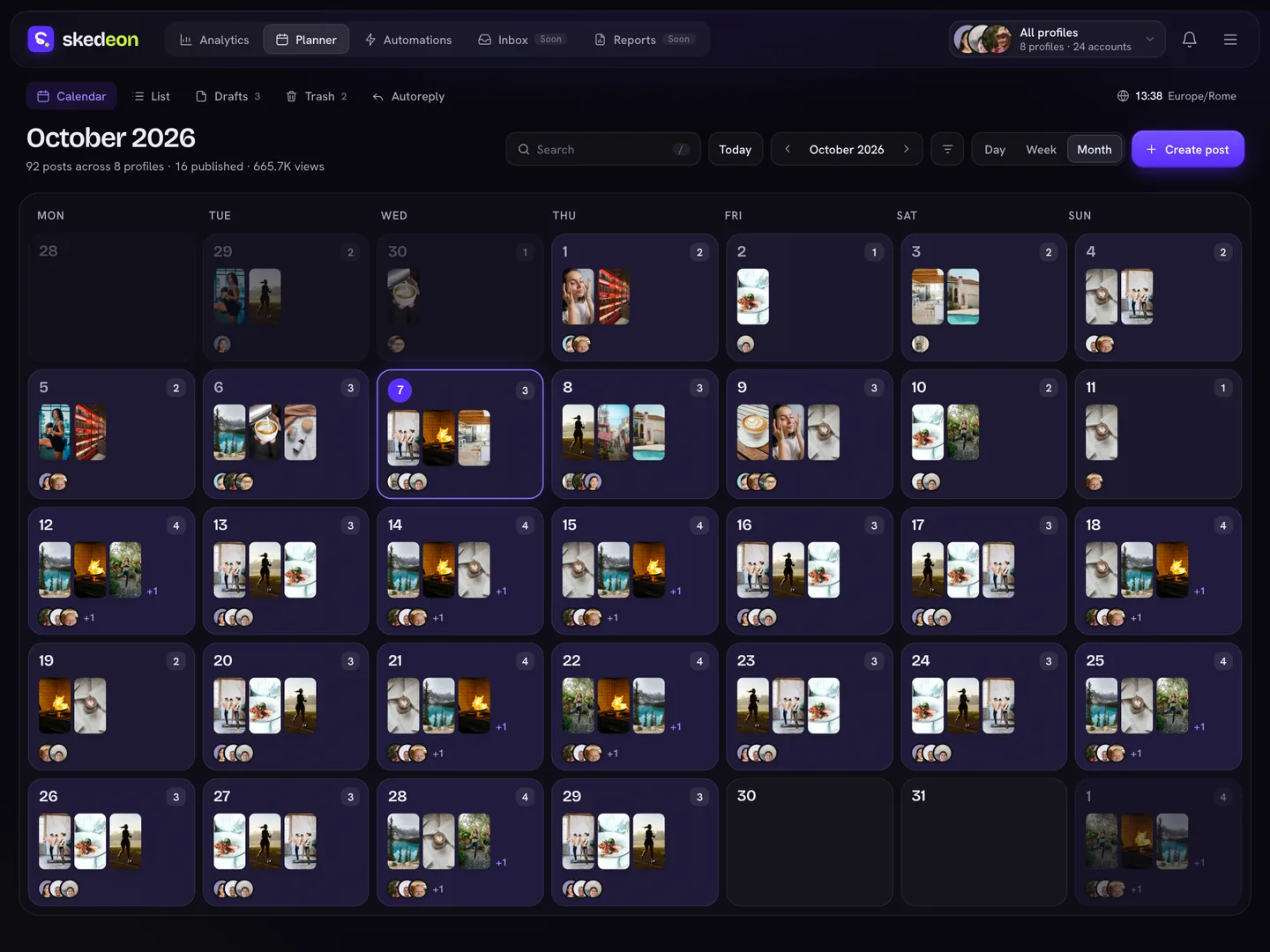The image size is (1270, 952).
Task: Open the Analytics tab
Action: click(x=214, y=40)
